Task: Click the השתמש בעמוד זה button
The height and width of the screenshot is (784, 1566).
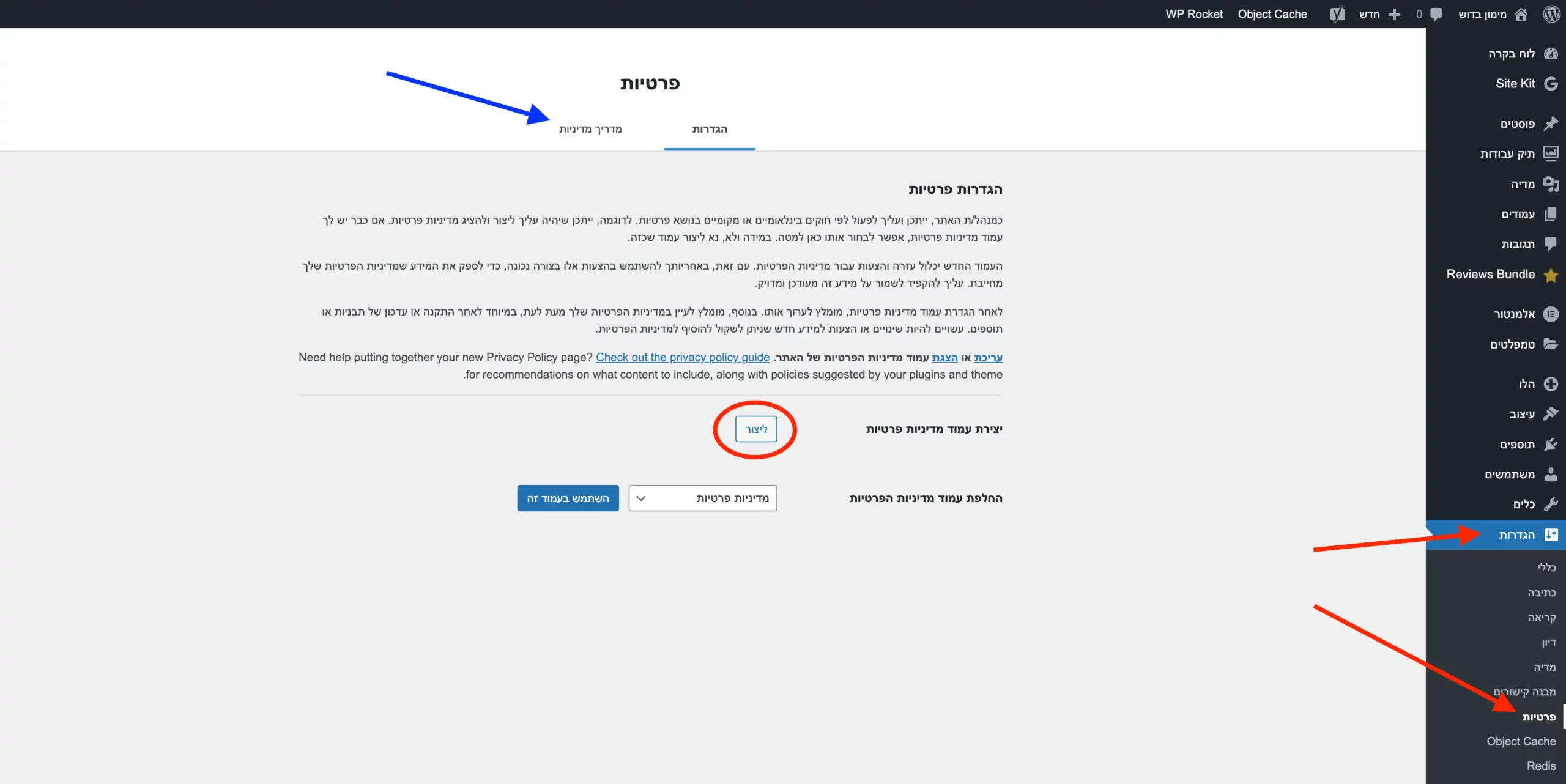Action: coord(568,498)
